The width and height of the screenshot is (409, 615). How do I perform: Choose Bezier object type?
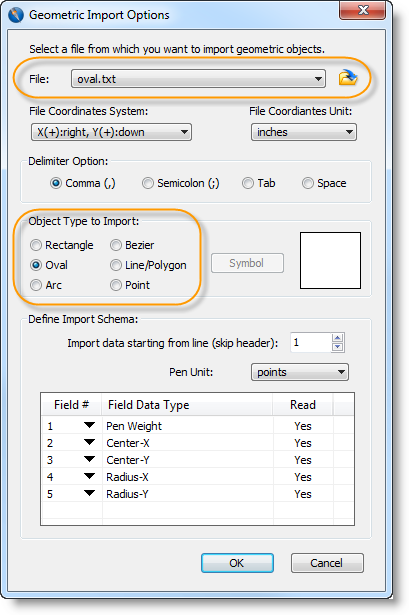pos(116,245)
